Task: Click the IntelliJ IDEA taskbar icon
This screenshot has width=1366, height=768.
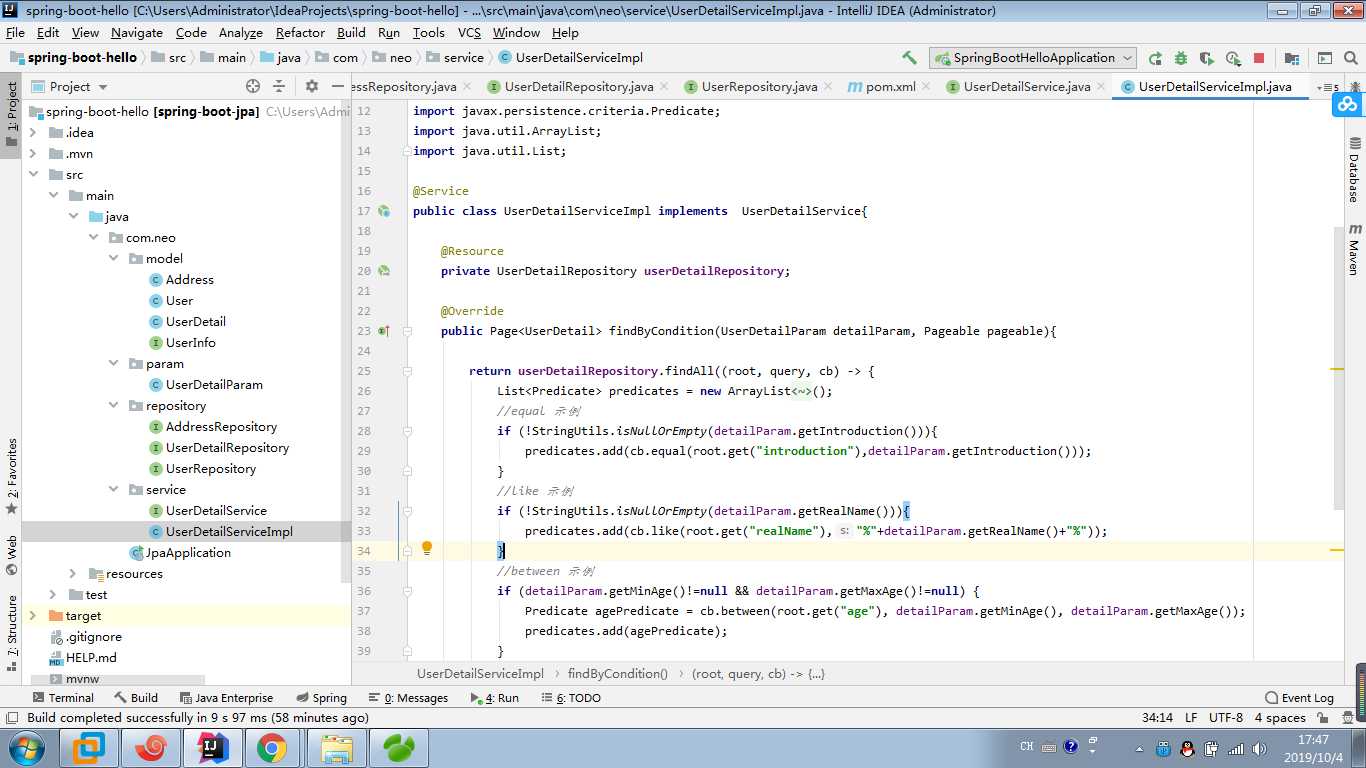Action: (x=212, y=747)
